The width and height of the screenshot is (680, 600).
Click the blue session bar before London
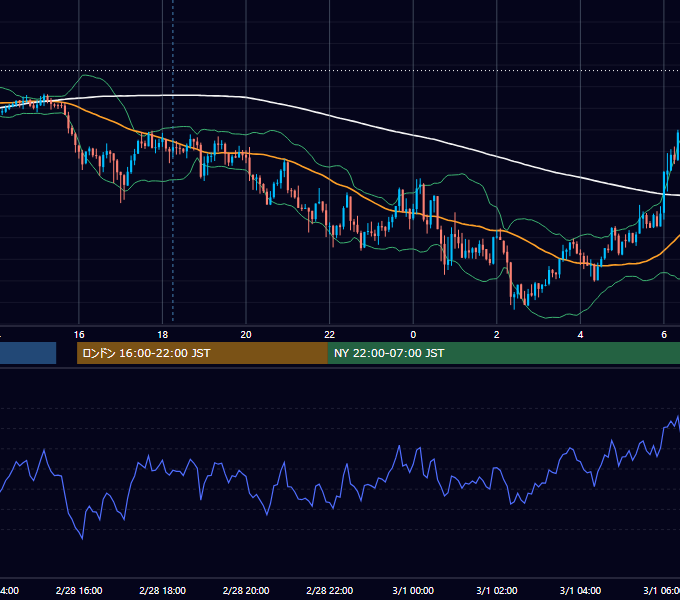28,353
